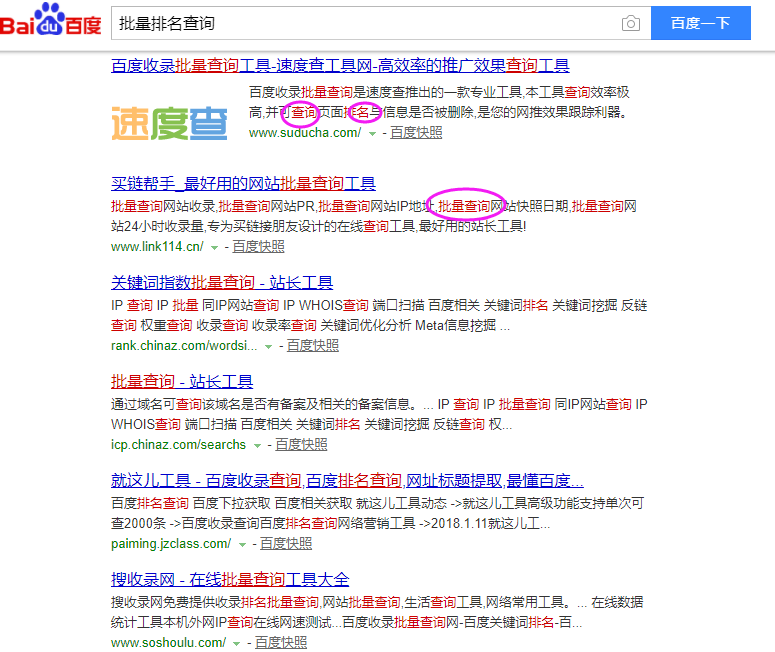Click paiming.jzclass.com/ URL
775x652 pixels.
(x=171, y=543)
